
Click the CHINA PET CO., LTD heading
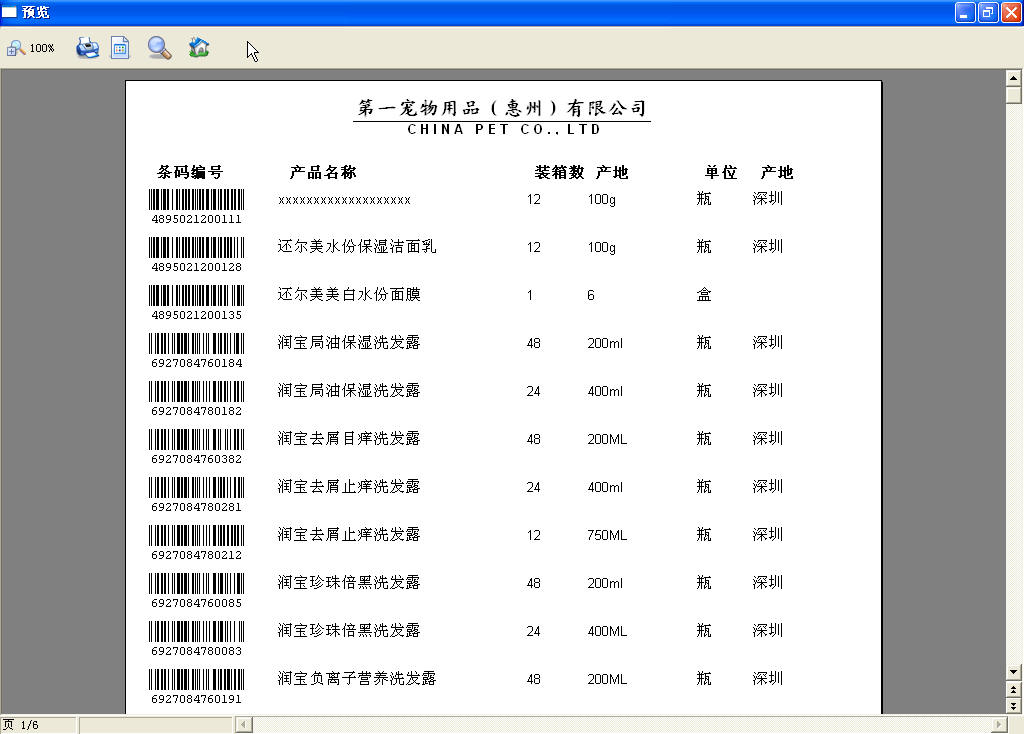tap(504, 129)
